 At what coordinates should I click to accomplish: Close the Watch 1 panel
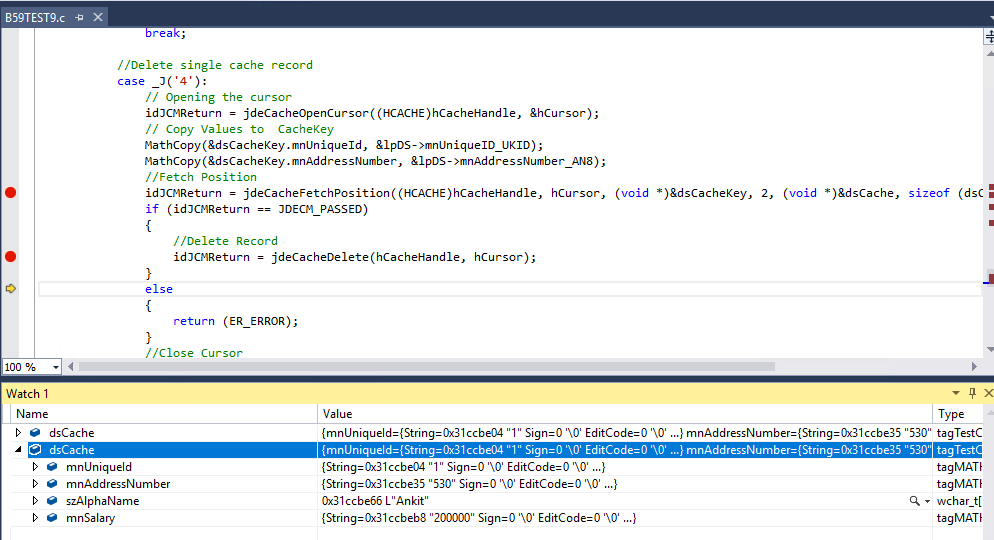[x=988, y=394]
